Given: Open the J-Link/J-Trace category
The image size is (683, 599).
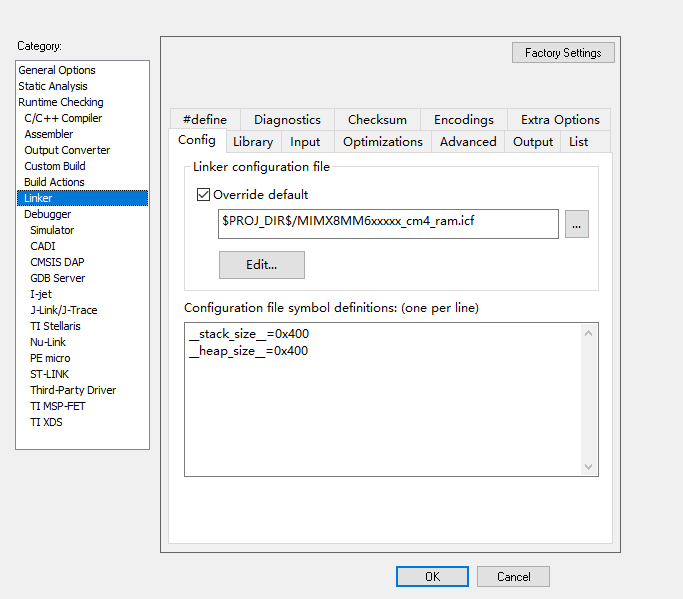Looking at the screenshot, I should coord(64,310).
